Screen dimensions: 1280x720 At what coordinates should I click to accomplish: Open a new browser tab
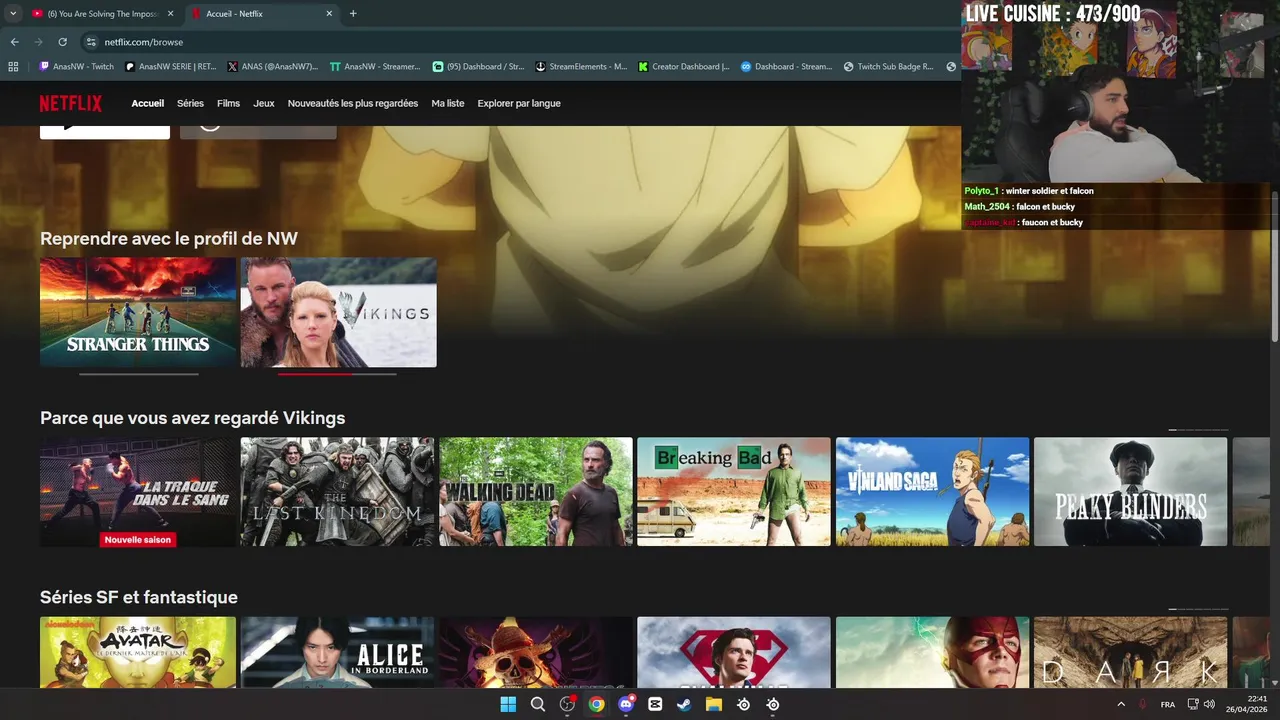(x=353, y=14)
